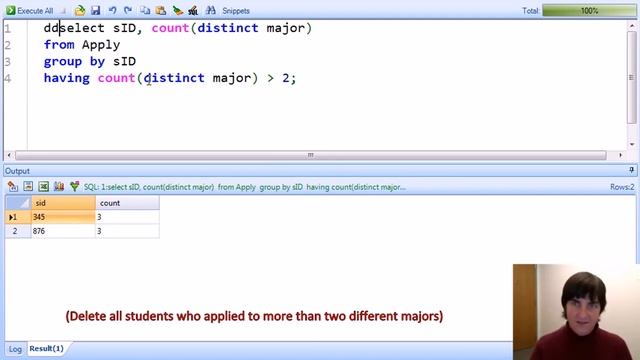Image resolution: width=640 pixels, height=360 pixels.
Task: Click the 'Rows:2' status text
Action: tap(622, 187)
